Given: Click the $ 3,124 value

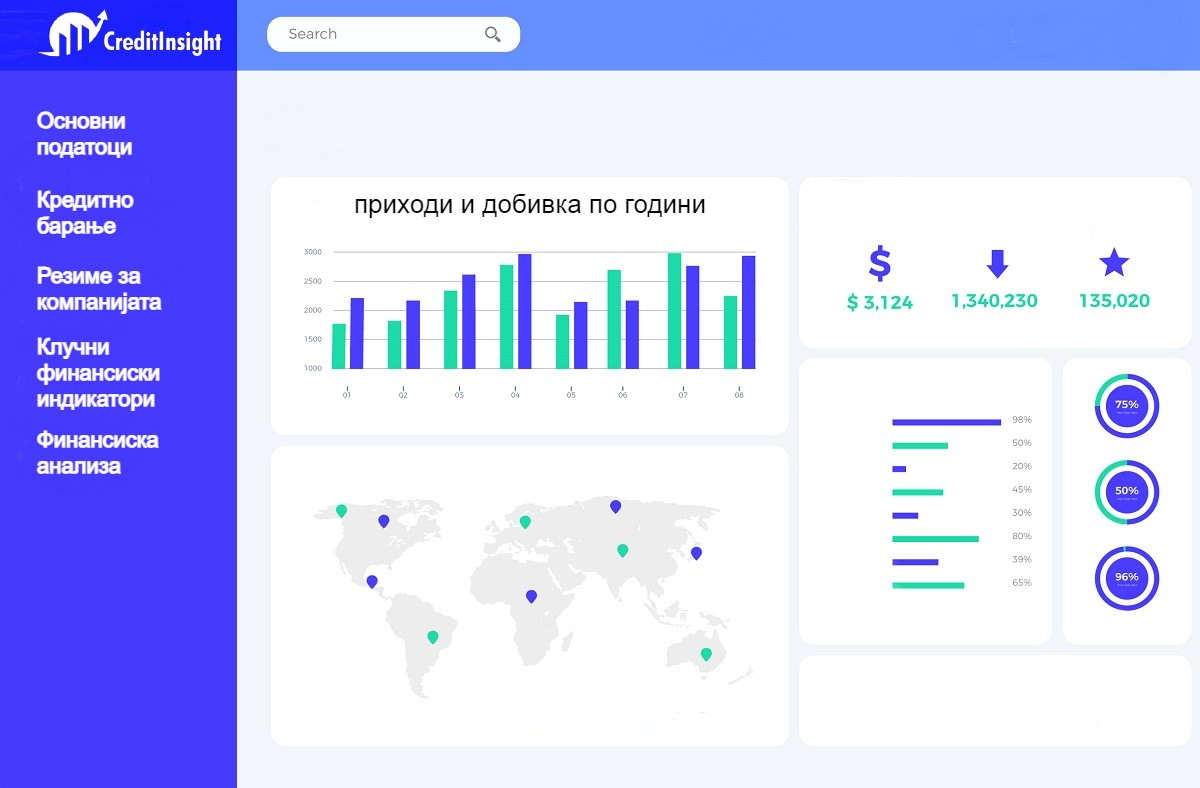Looking at the screenshot, I should [879, 303].
